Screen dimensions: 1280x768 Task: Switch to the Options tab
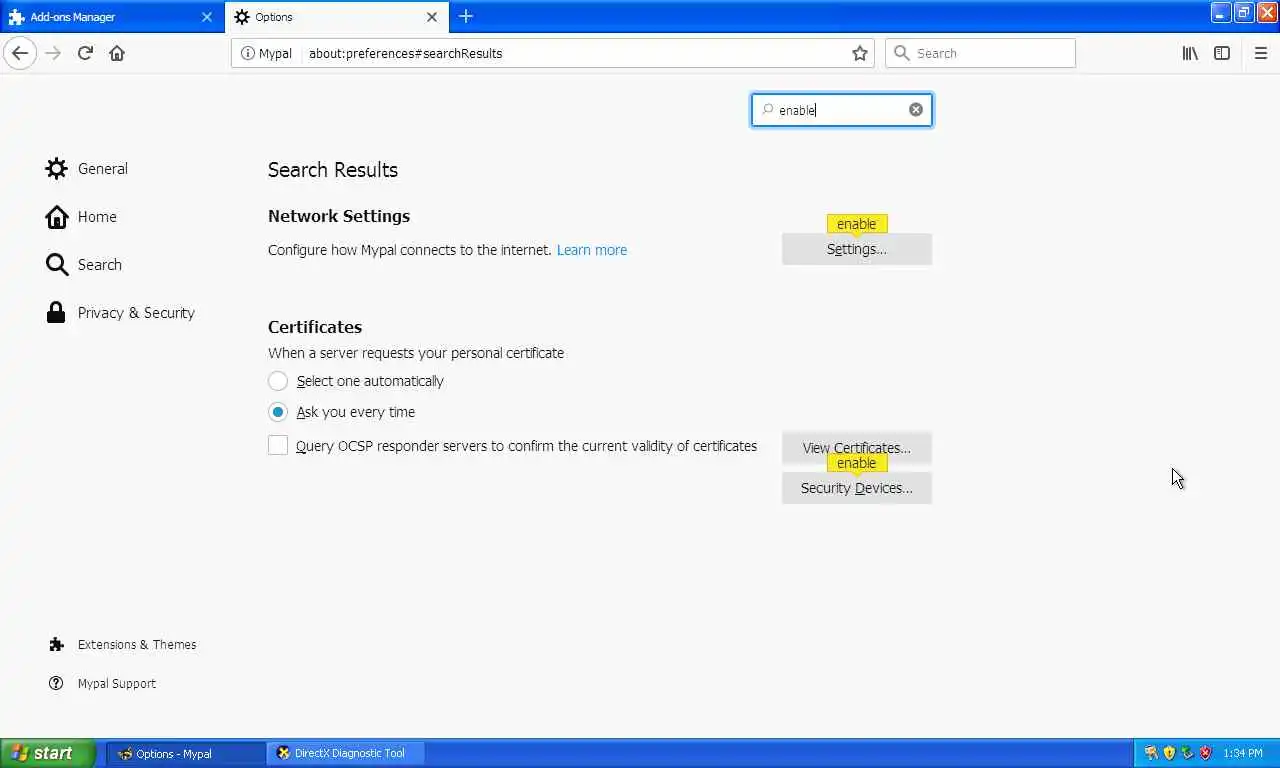pyautogui.click(x=337, y=17)
